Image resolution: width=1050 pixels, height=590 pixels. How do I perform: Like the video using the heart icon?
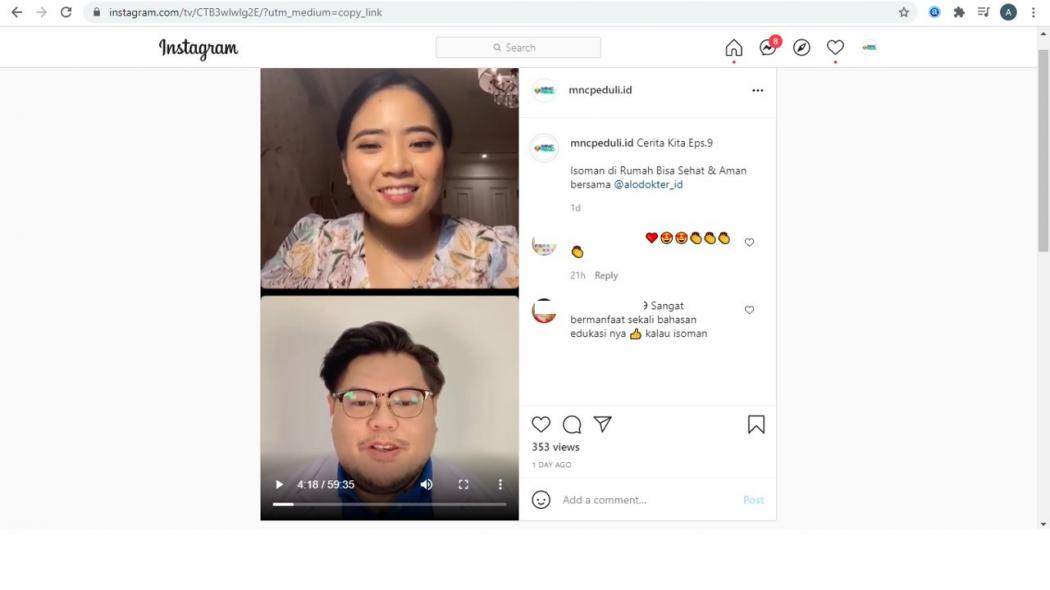(540, 424)
